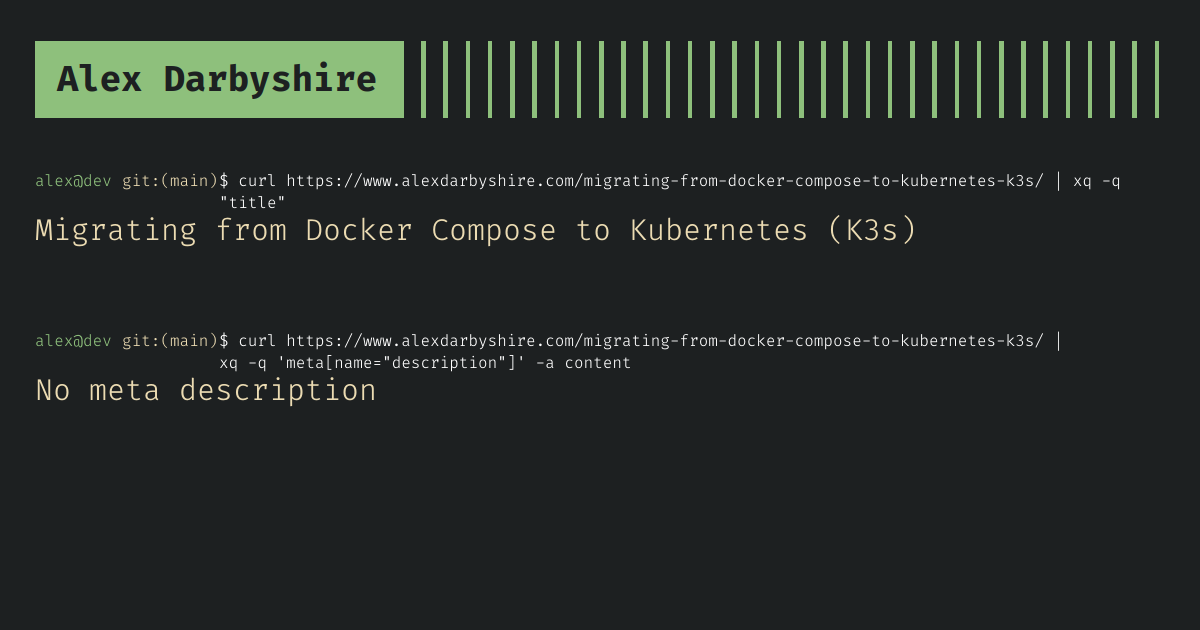The height and width of the screenshot is (630, 1200).
Task: Click the dollar sign prompt symbol
Action: [224, 181]
